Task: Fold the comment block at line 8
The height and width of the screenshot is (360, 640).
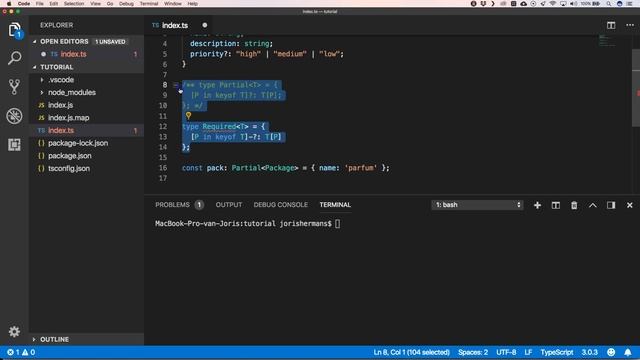Action: click(x=176, y=85)
